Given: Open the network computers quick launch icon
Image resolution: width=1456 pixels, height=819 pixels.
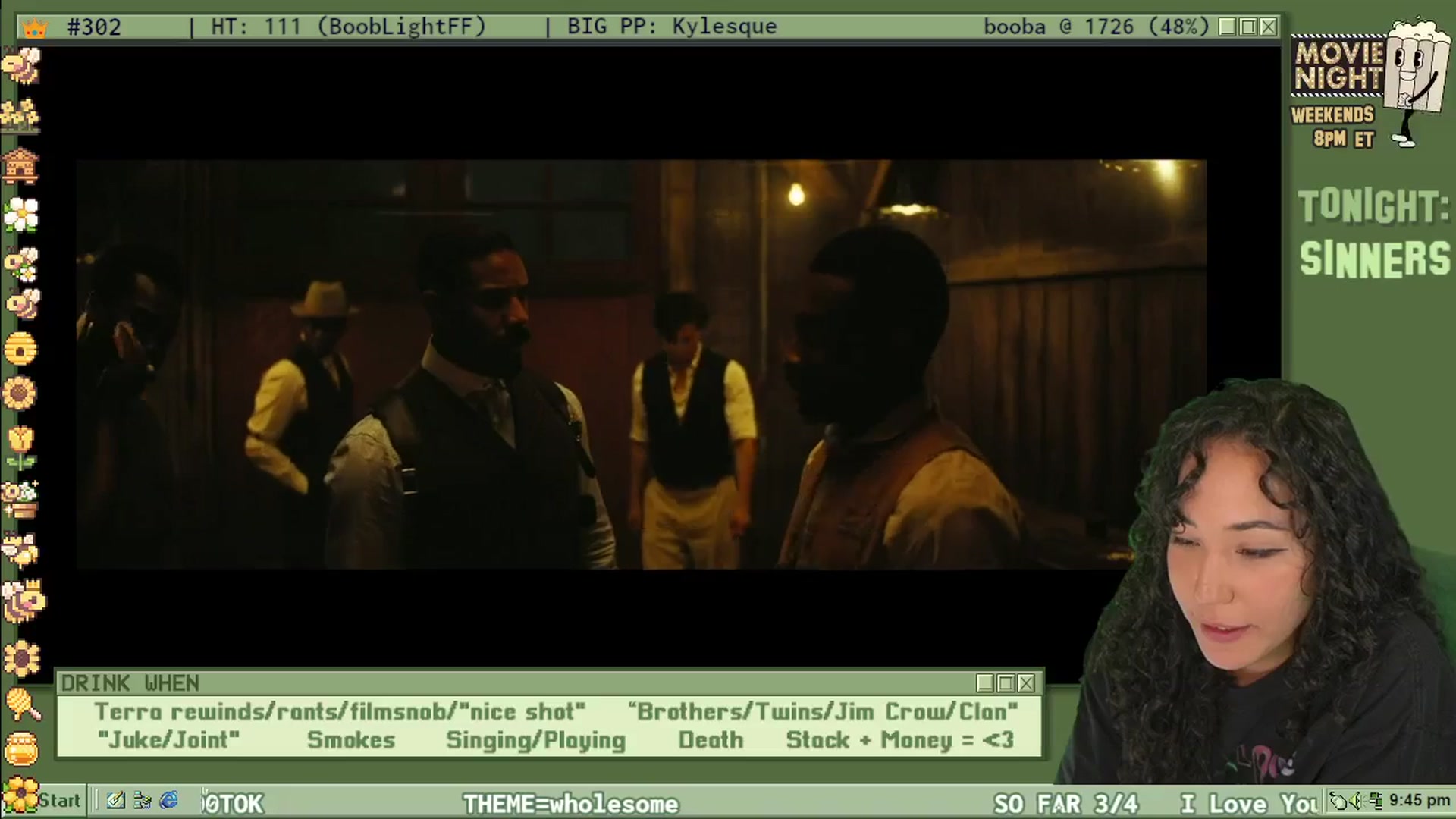Looking at the screenshot, I should (142, 800).
